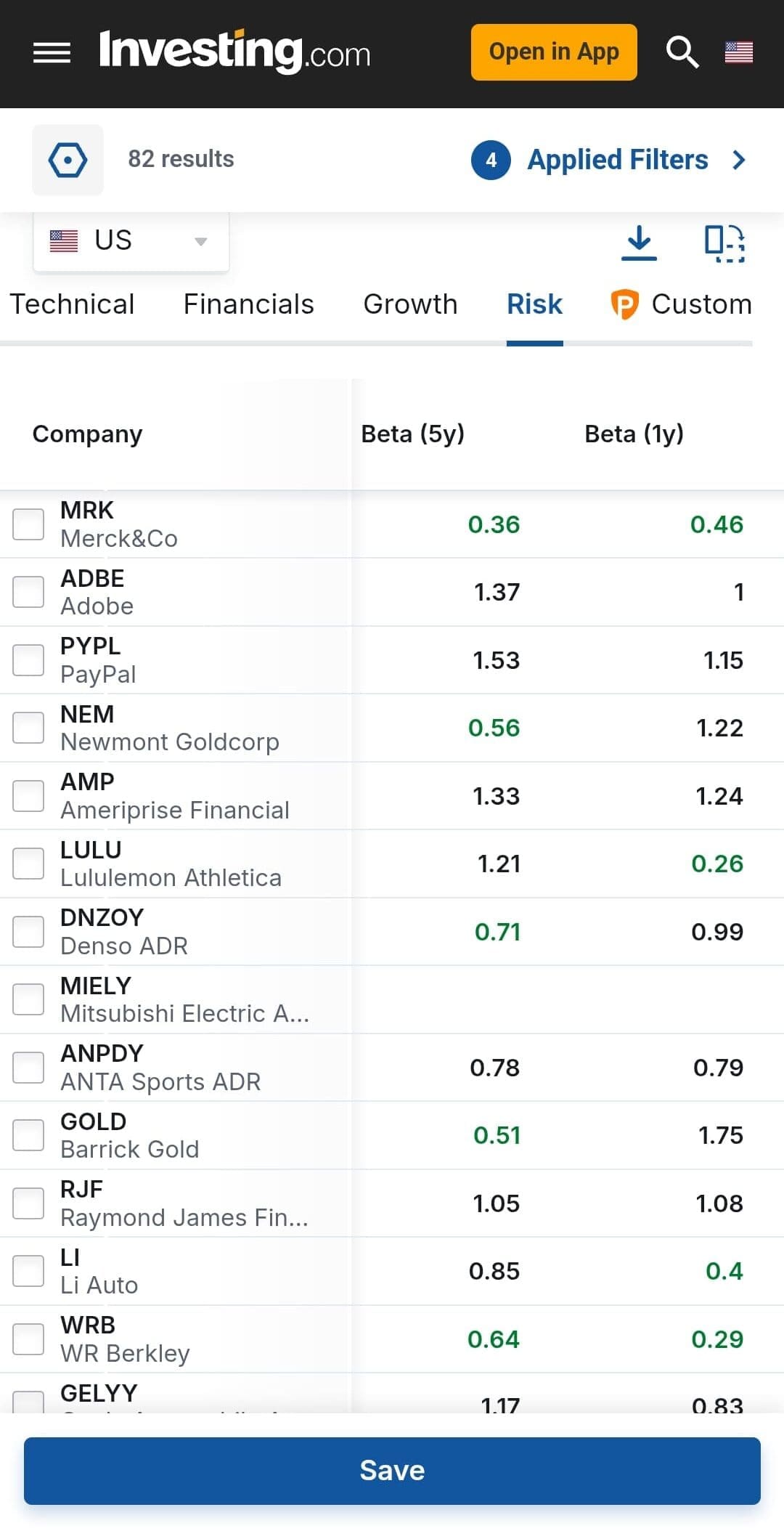784x1531 pixels.
Task: Select the ADBE Adobe checkbox
Action: coord(29,591)
